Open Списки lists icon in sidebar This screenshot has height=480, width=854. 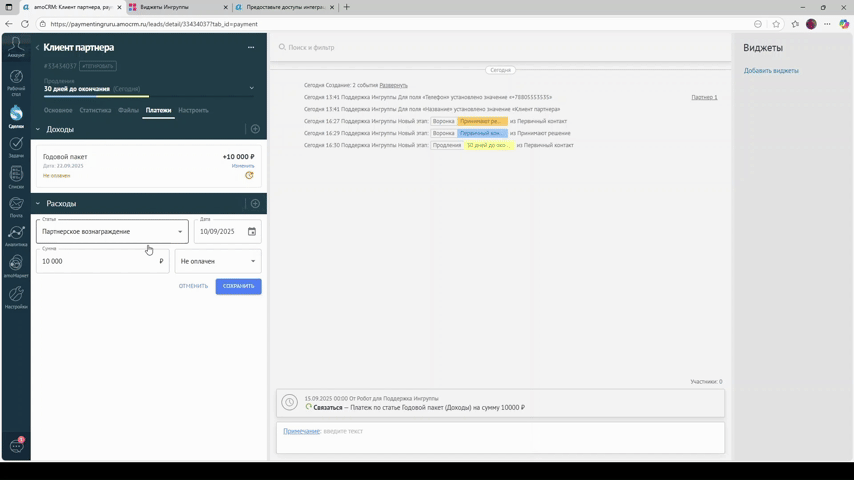point(16,177)
